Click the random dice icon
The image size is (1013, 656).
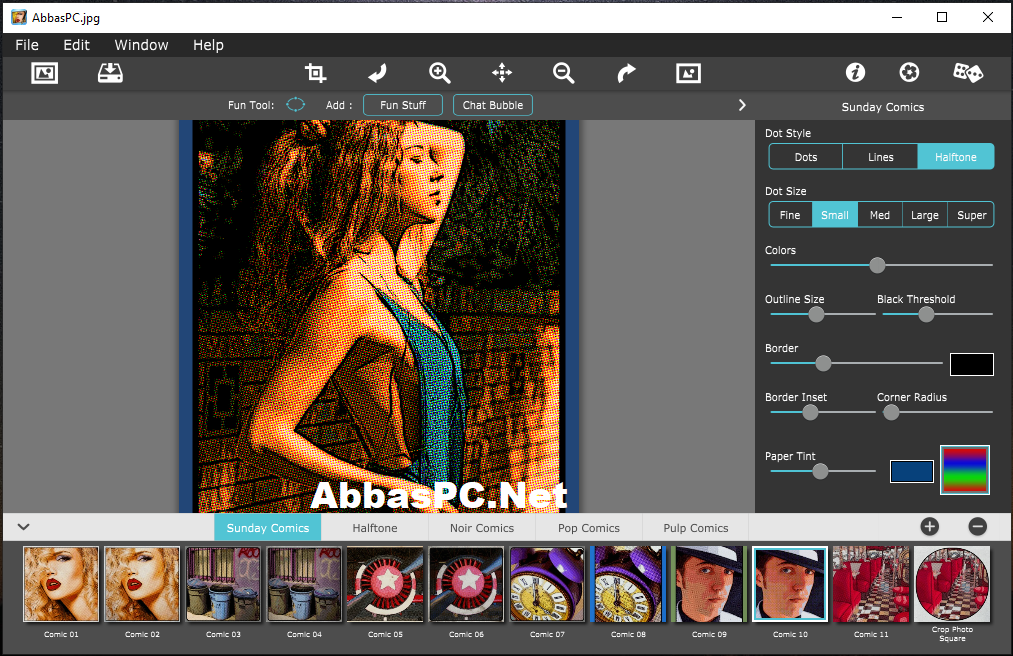[968, 72]
